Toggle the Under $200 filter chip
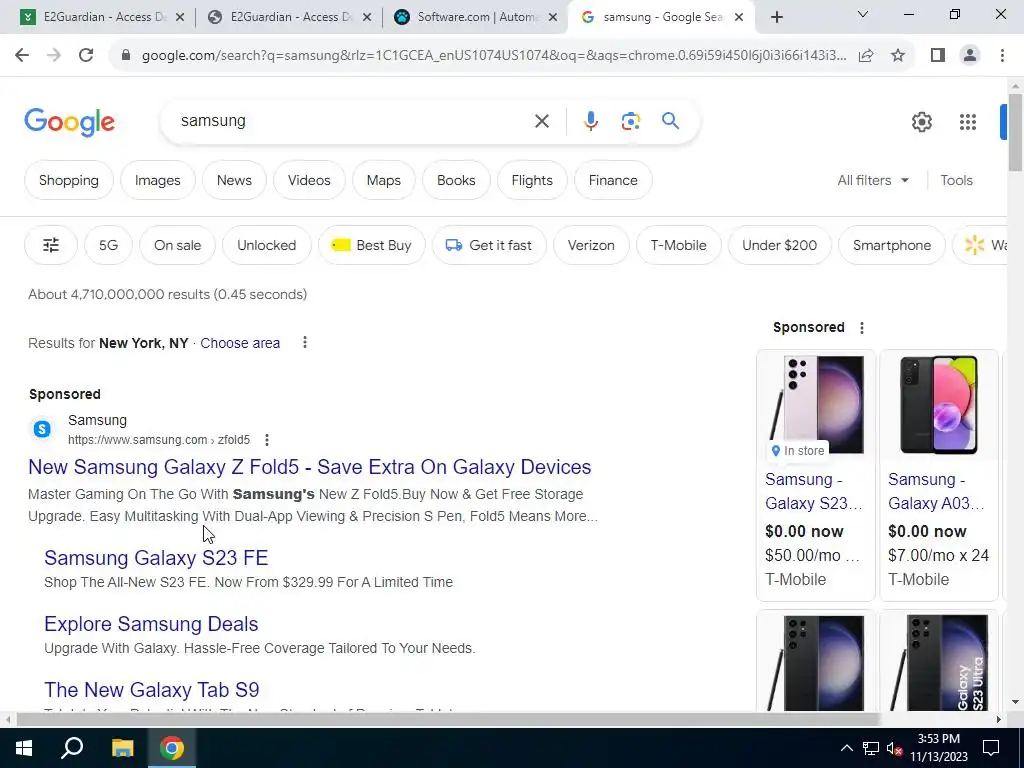 click(779, 245)
